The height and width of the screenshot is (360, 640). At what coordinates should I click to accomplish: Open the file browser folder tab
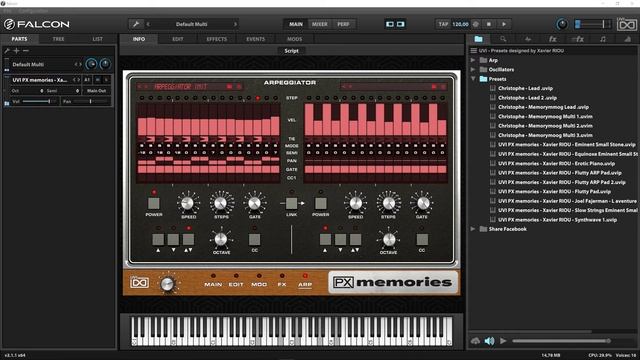[x=478, y=39]
